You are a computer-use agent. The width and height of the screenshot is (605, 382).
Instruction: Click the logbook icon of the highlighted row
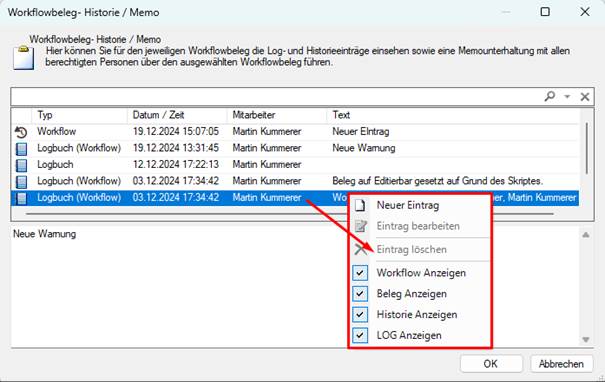click(21, 198)
